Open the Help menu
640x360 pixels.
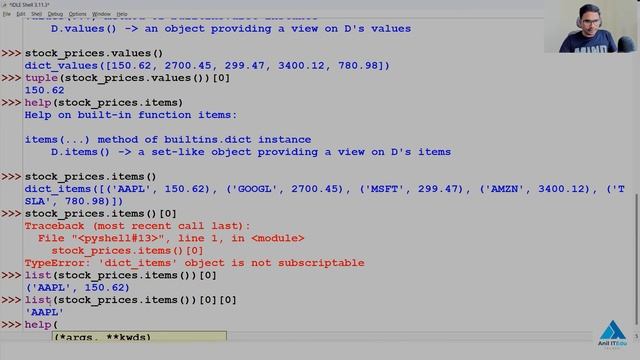(122, 14)
